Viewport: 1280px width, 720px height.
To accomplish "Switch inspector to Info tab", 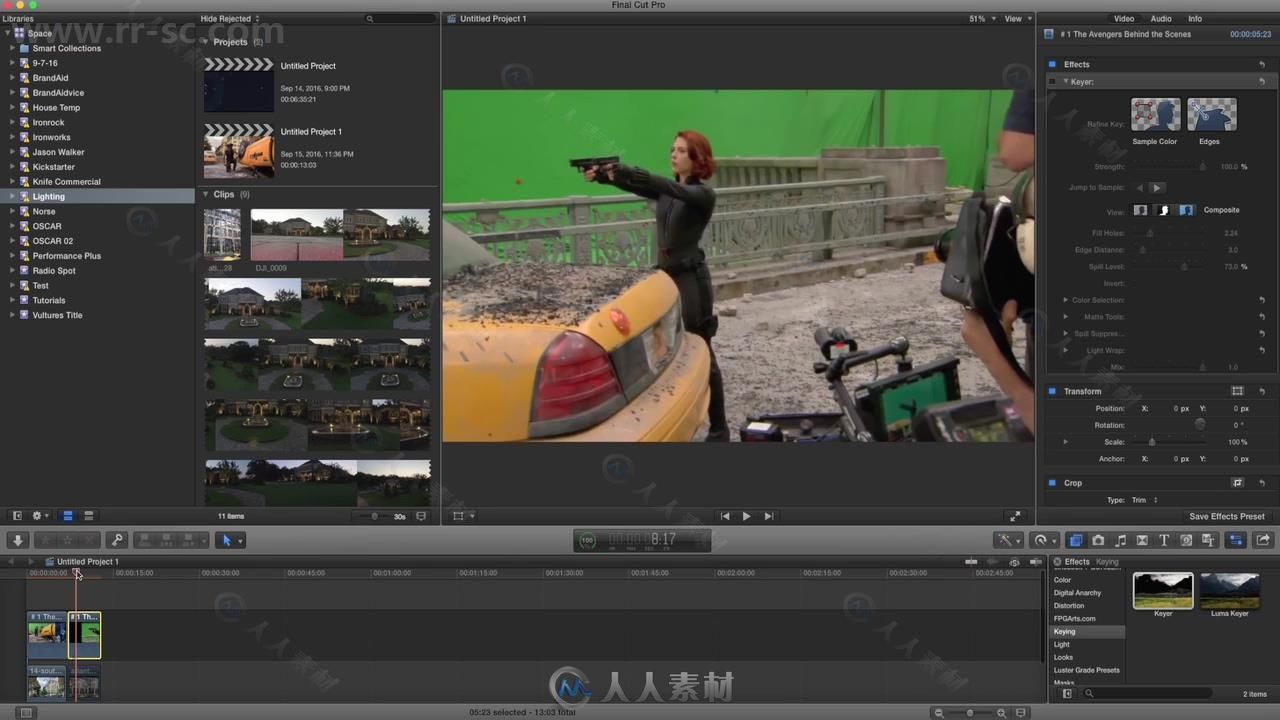I will [1195, 19].
